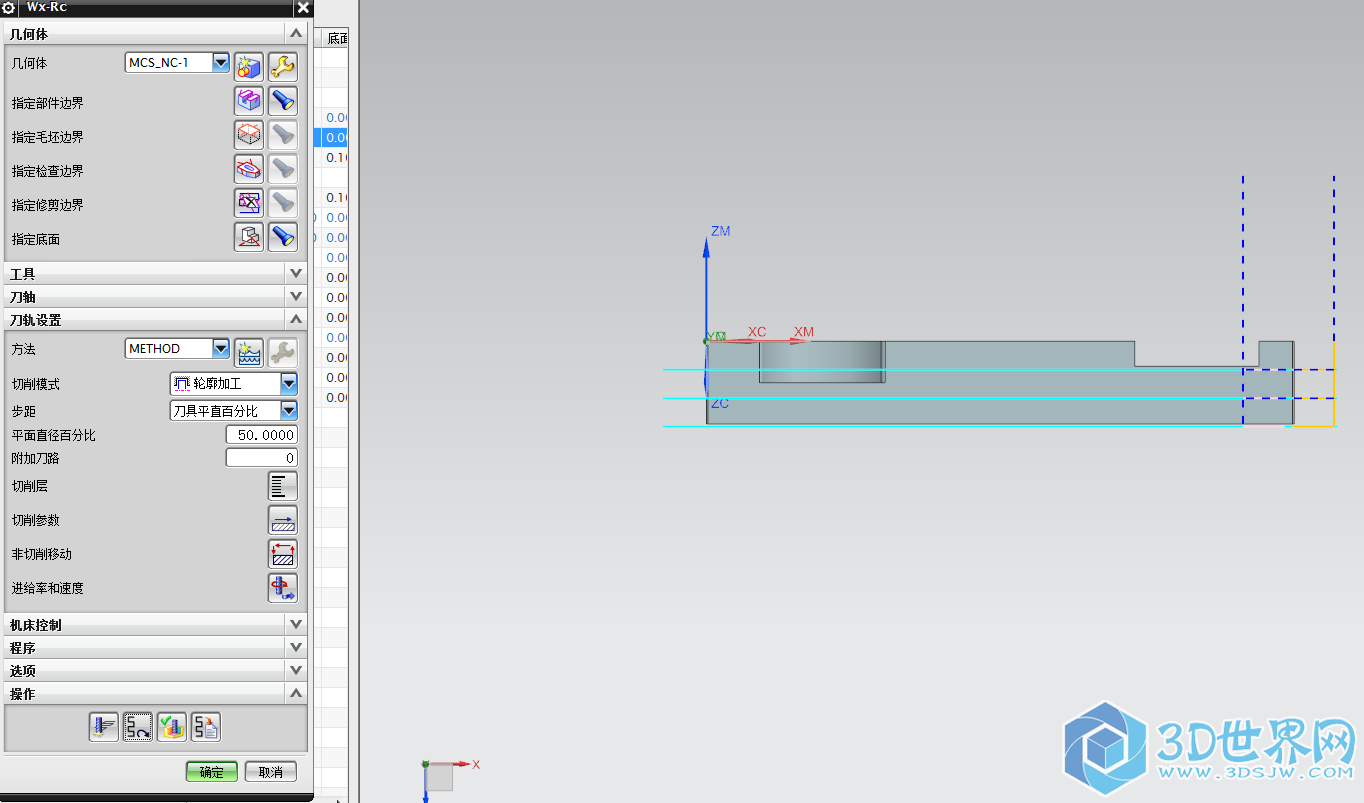Open the 非切削移动 non-cutting moves dialog
1364x803 pixels.
point(283,554)
